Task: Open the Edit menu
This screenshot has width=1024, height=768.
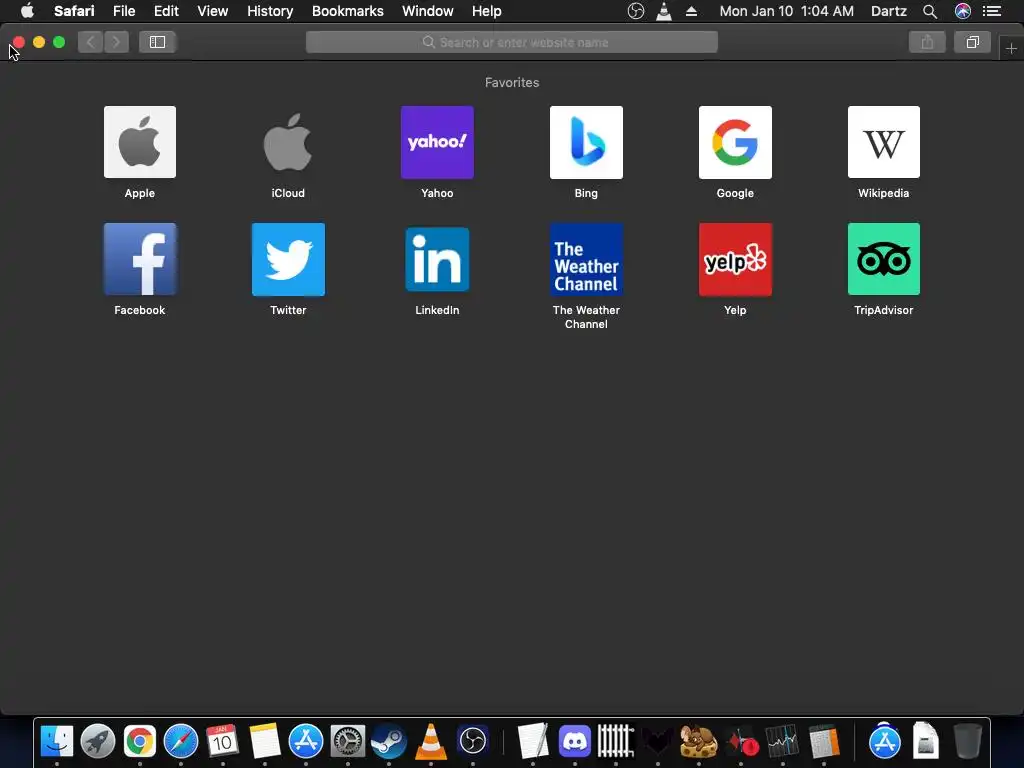Action: pos(166,11)
